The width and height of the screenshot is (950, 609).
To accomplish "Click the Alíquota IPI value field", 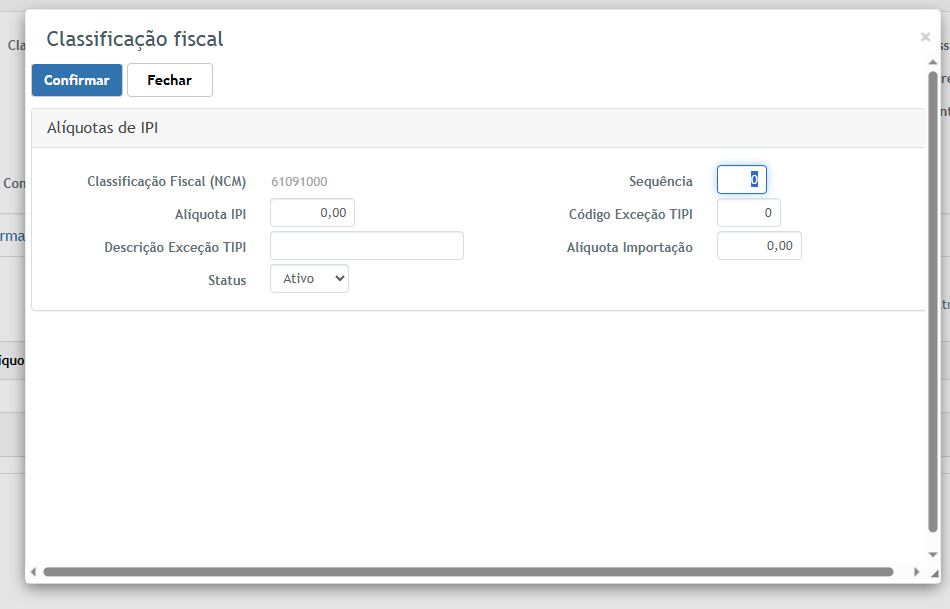I will (x=312, y=213).
